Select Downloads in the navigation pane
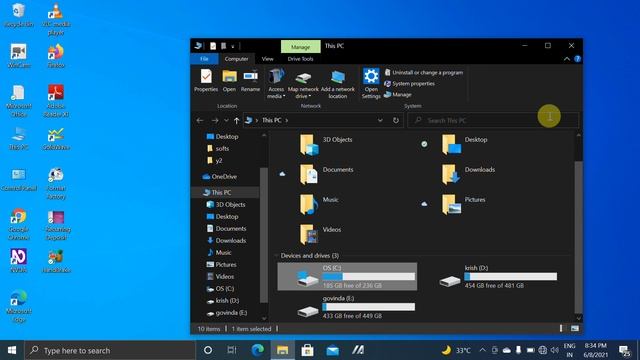The width and height of the screenshot is (640, 360). [x=231, y=240]
